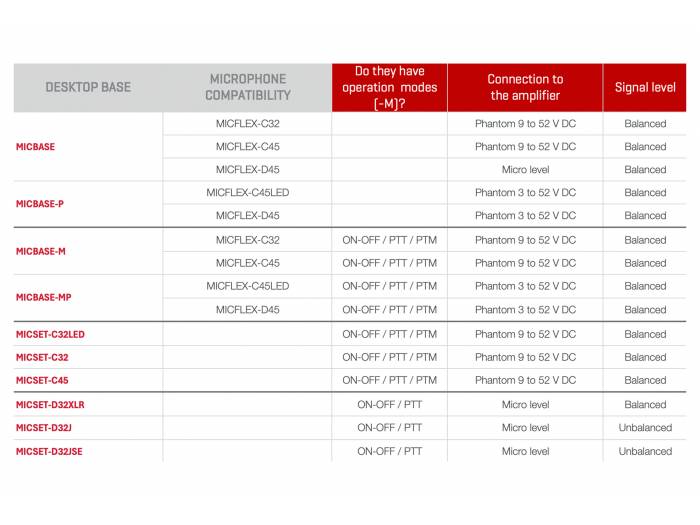
Task: Click the MICSET-D32JSE row label
Action: pyautogui.click(x=49, y=451)
